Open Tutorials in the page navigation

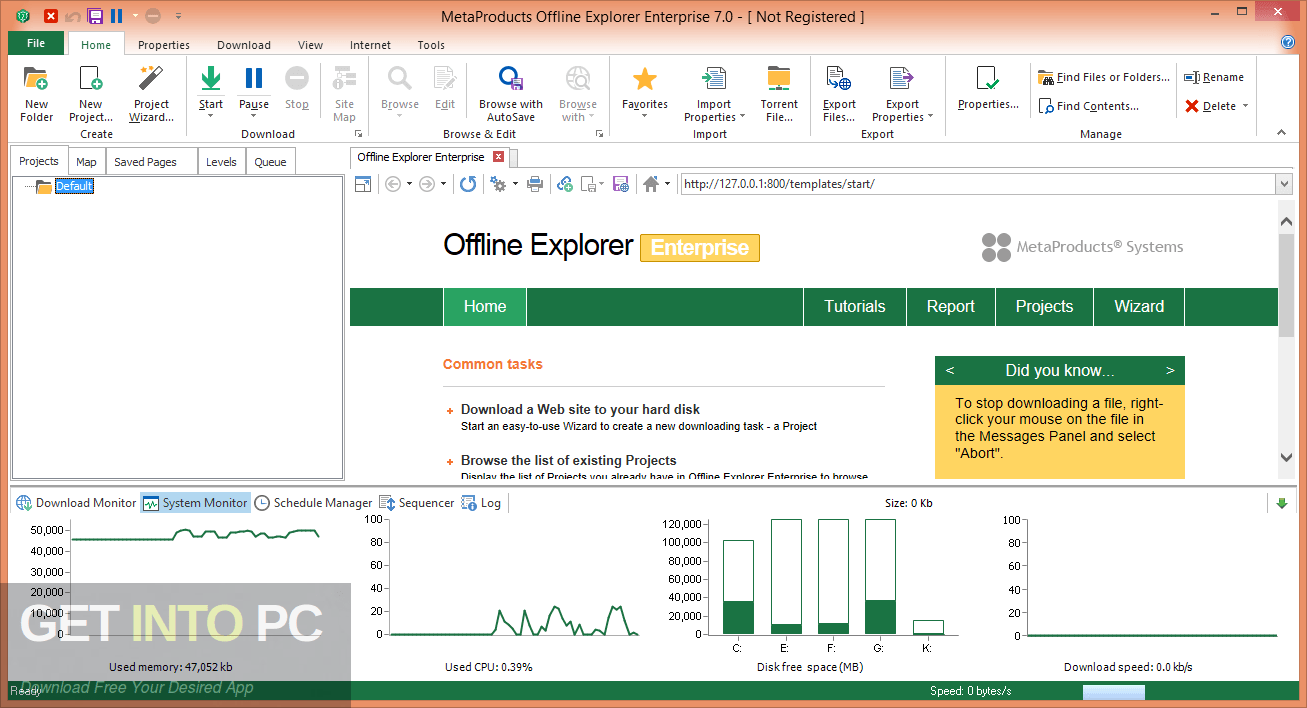(855, 307)
